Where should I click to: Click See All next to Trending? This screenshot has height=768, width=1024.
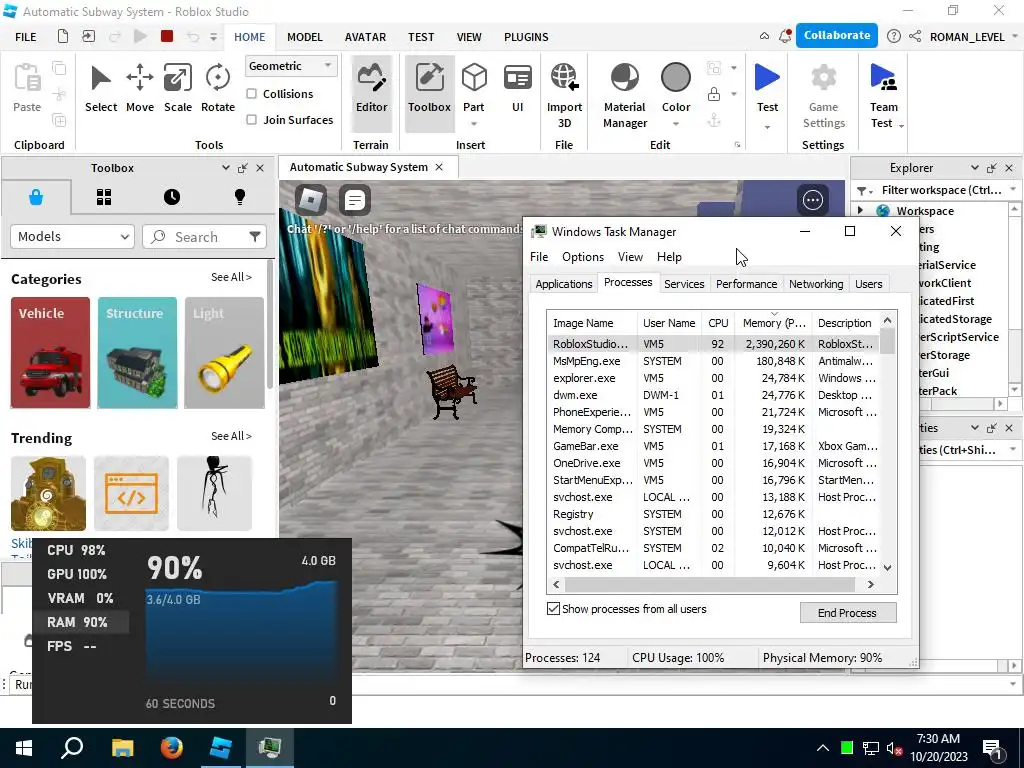(231, 436)
